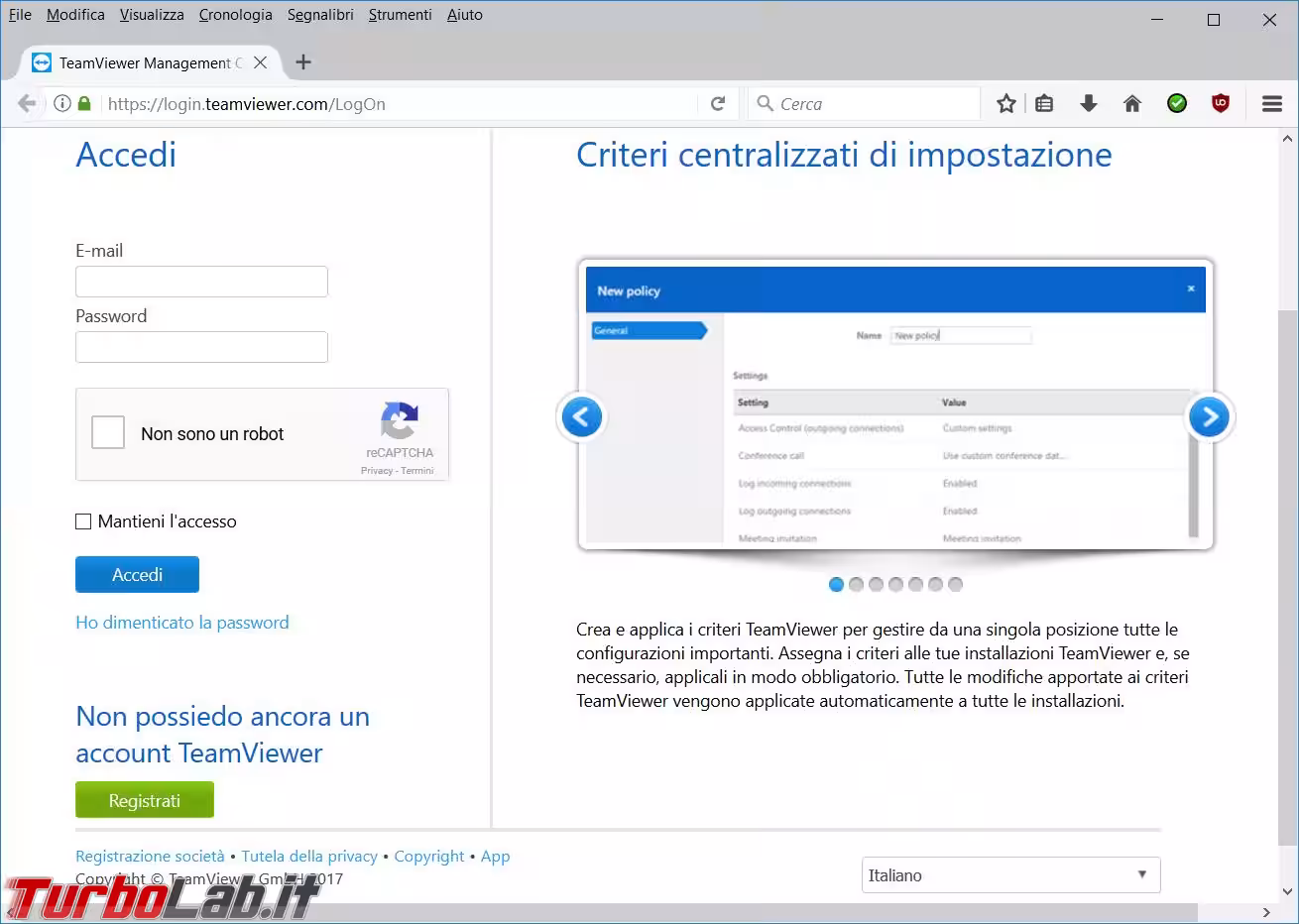Viewport: 1299px width, 924px height.
Task: Select the fifth carousel dot indicator
Action: pos(915,584)
